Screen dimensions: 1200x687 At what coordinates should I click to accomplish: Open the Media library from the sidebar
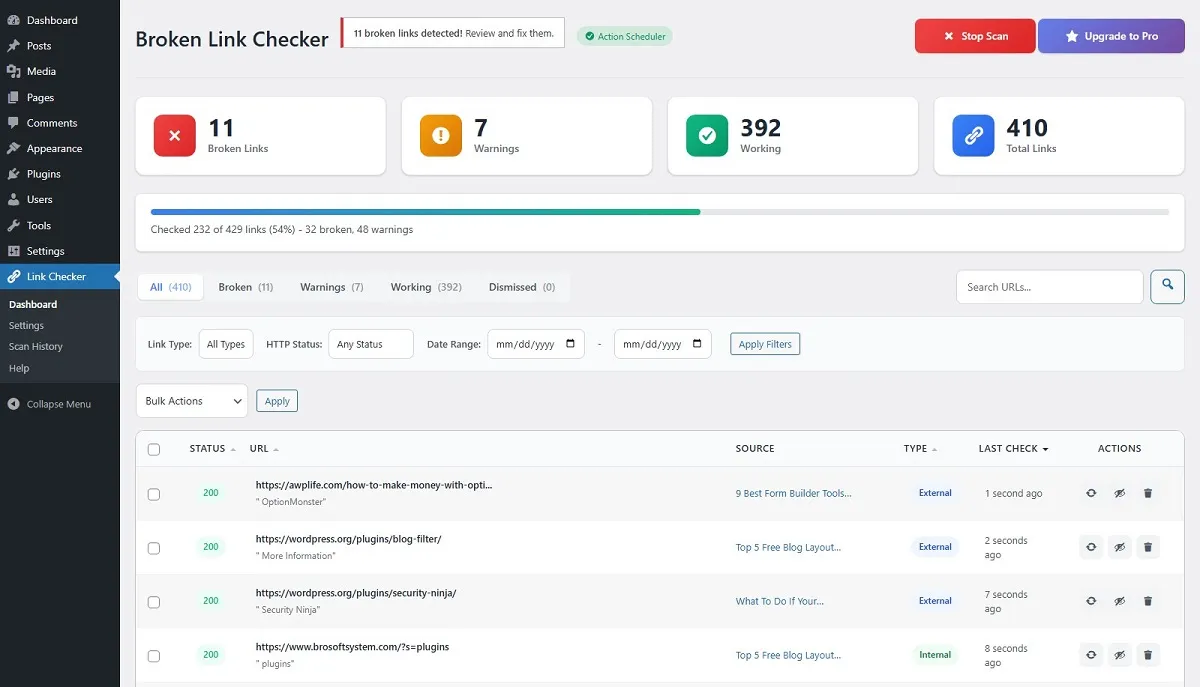(x=40, y=71)
